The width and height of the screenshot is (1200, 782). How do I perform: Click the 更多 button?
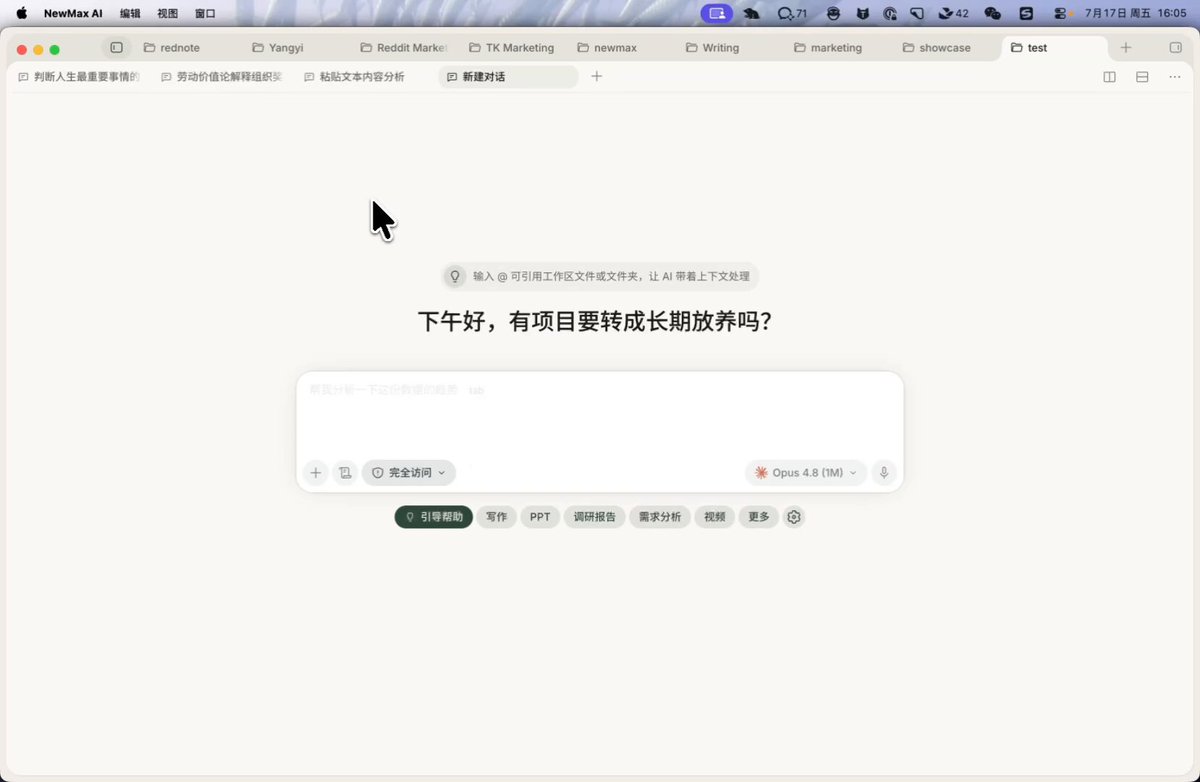coord(759,517)
